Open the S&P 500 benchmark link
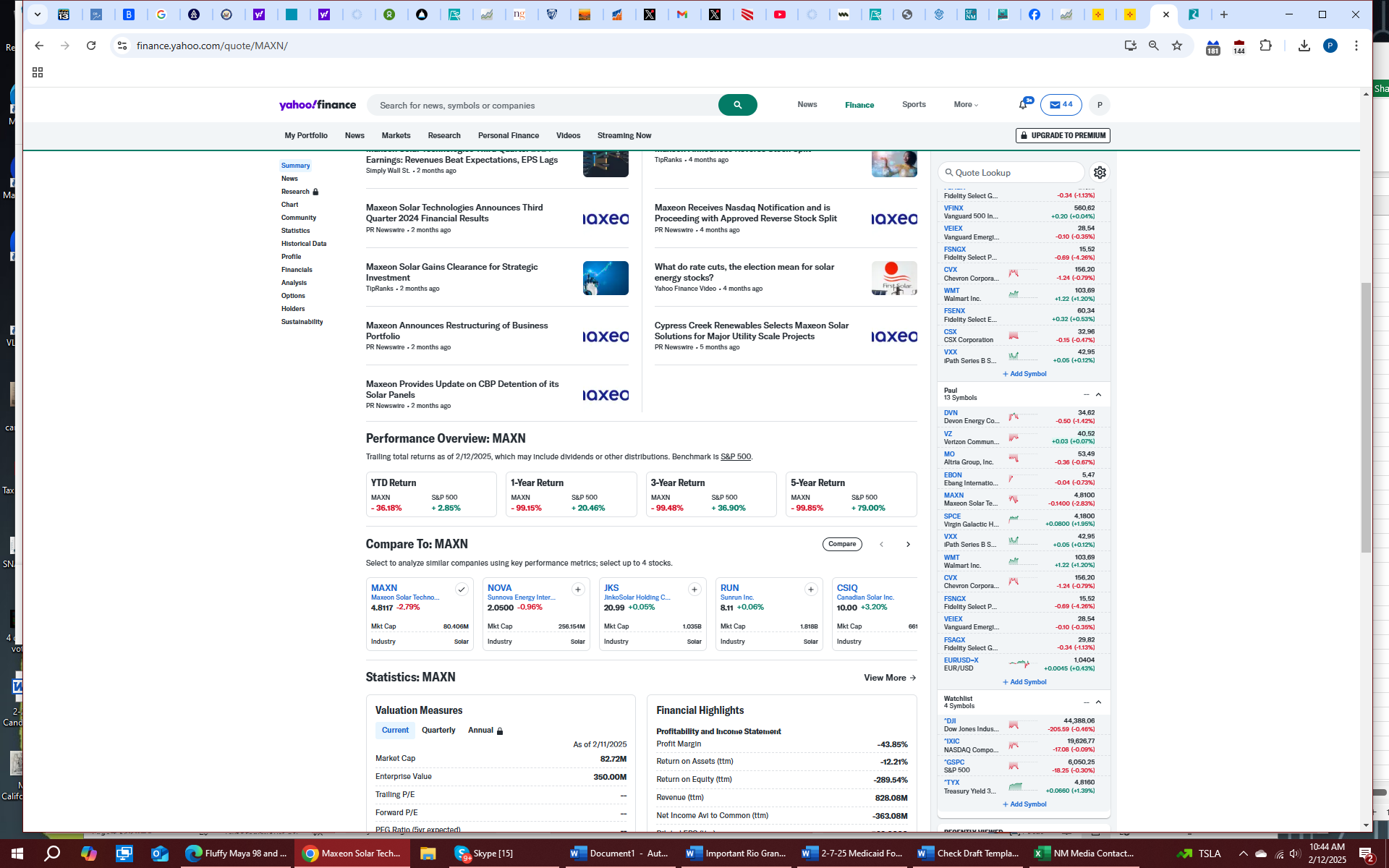 (x=735, y=456)
